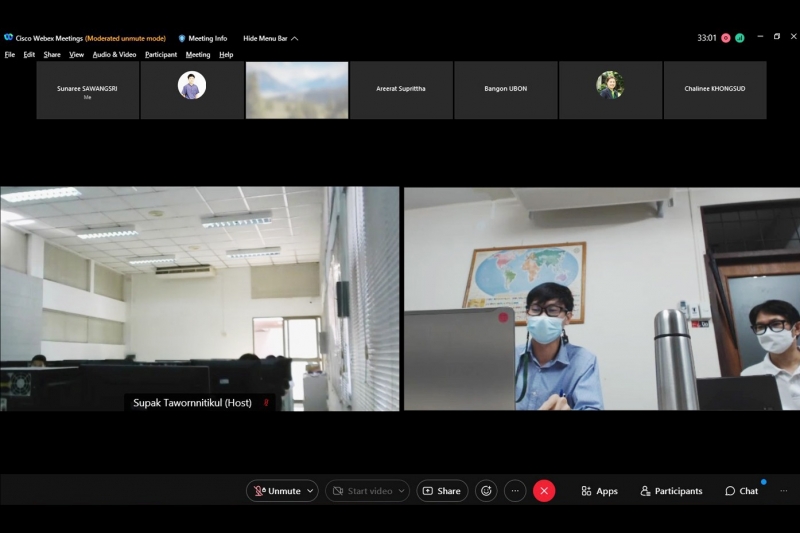Image resolution: width=800 pixels, height=533 pixels.
Task: Open the Participant menu
Action: pos(161,54)
